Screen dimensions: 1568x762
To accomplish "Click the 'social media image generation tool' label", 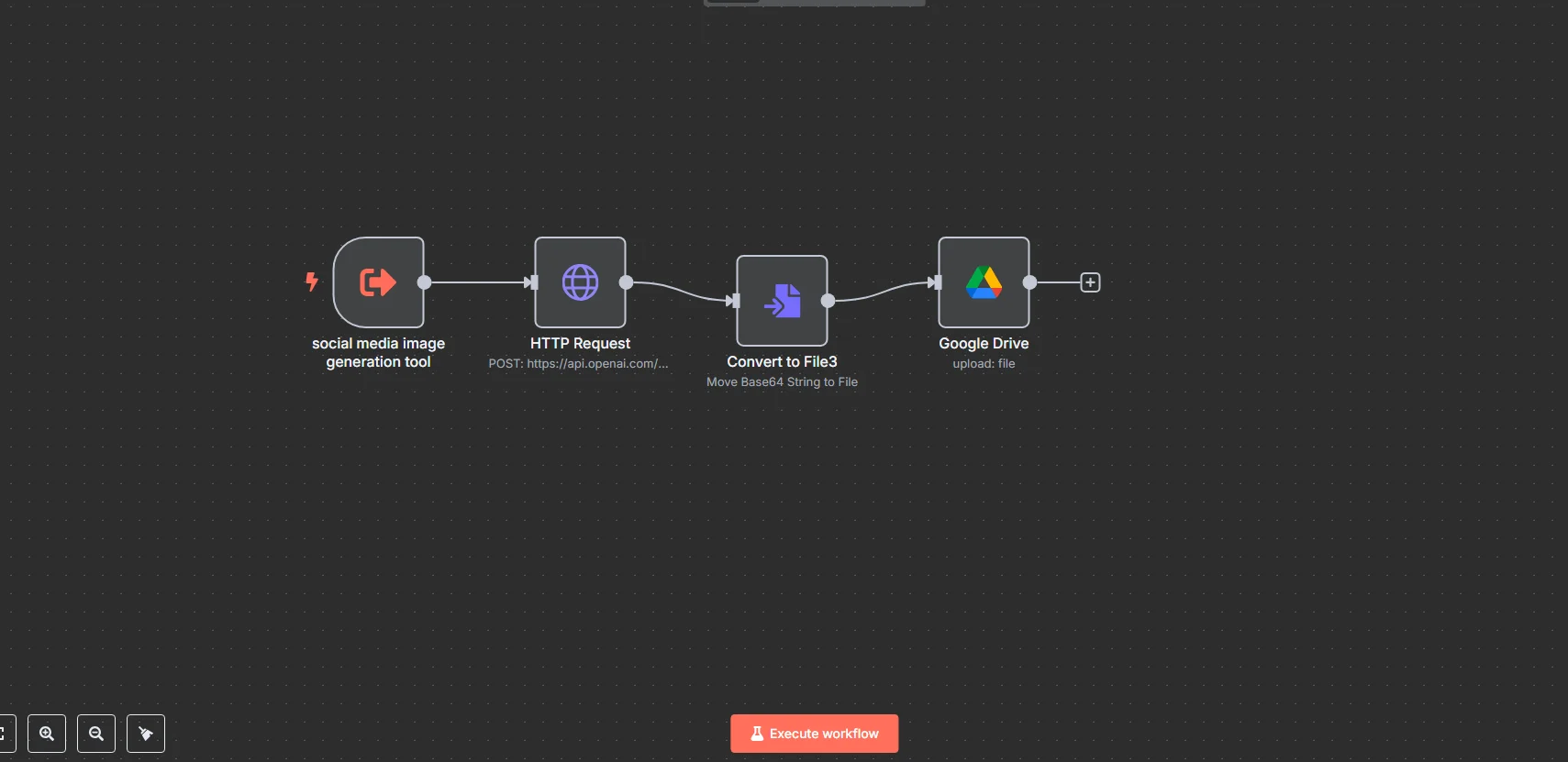I will point(378,353).
